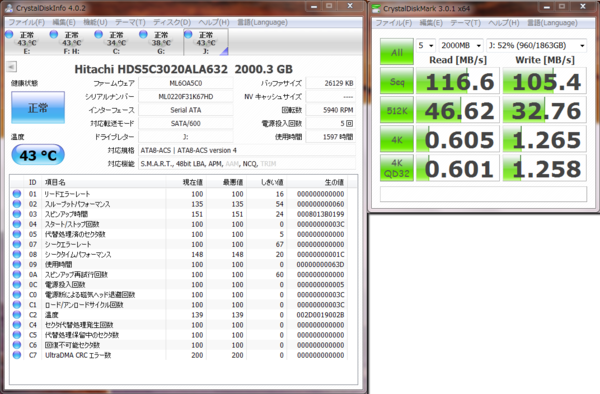This screenshot has height=394, width=600.
Task: Click the Seq write result 105.4 bar
Action: 545,81
